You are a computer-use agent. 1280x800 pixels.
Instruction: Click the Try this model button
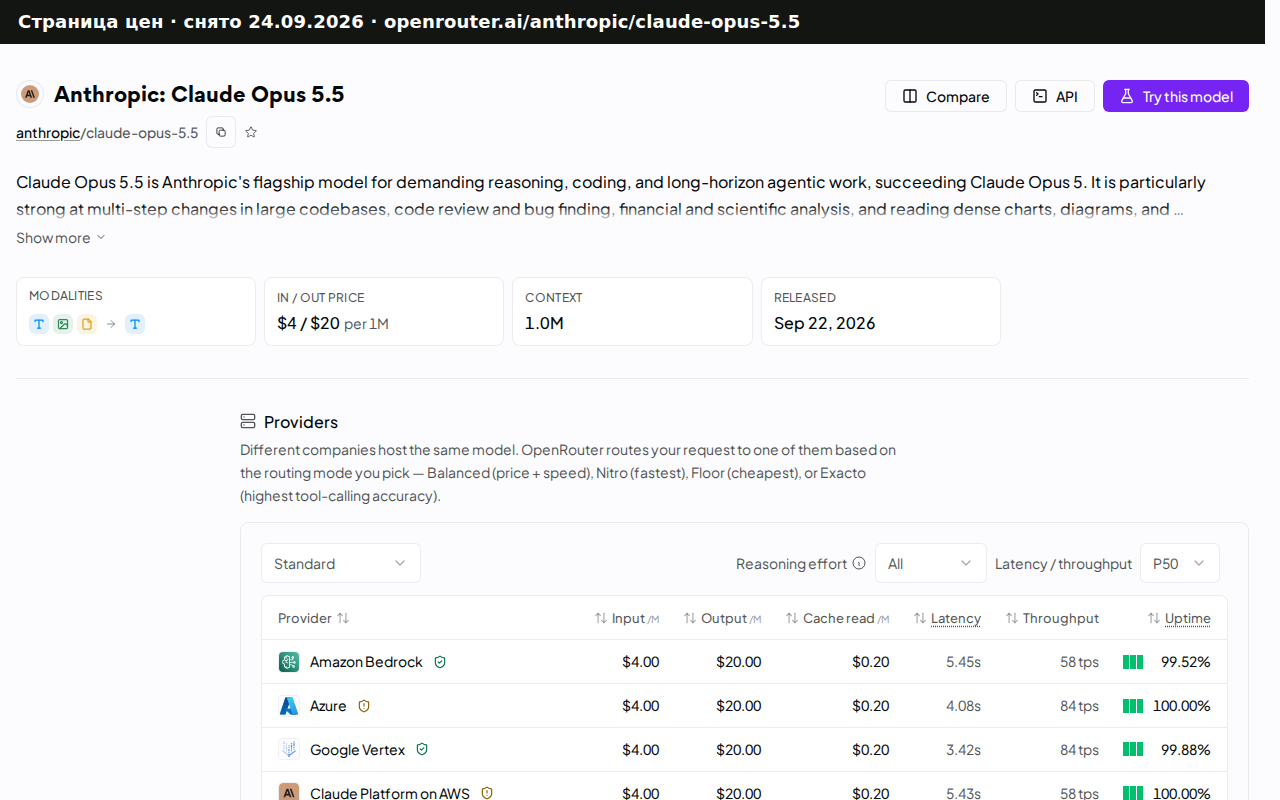(1176, 96)
